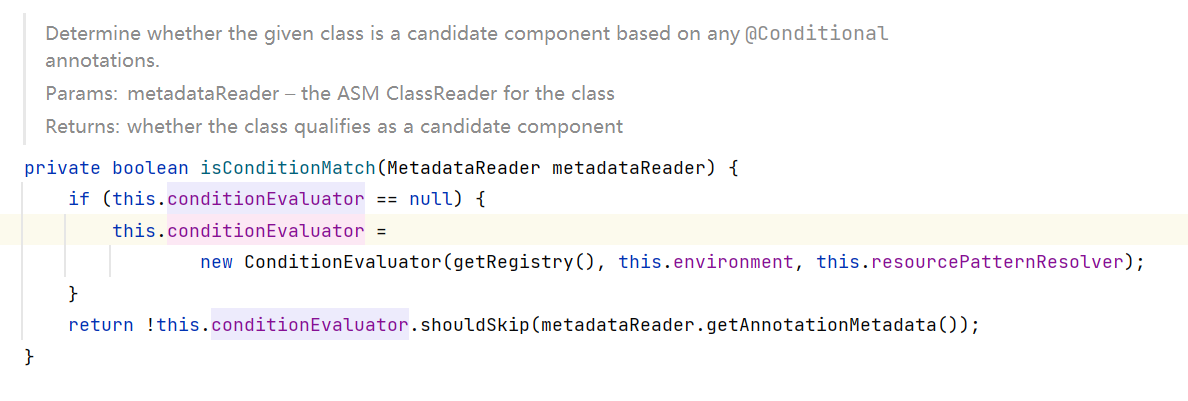Click the return keyword
The width and height of the screenshot is (1188, 401).
100,325
